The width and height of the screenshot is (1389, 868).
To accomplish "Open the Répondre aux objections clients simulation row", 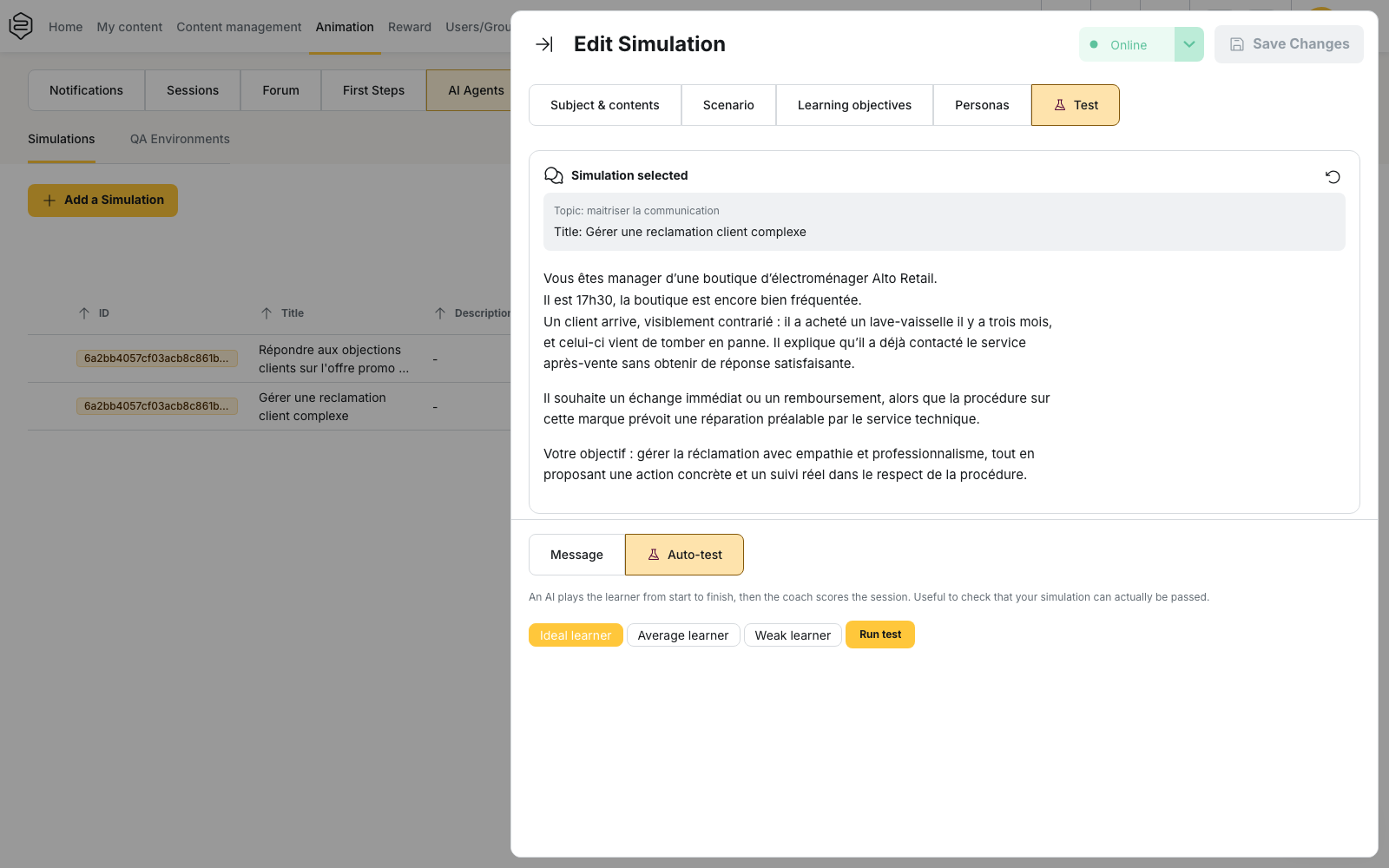I will [269, 358].
